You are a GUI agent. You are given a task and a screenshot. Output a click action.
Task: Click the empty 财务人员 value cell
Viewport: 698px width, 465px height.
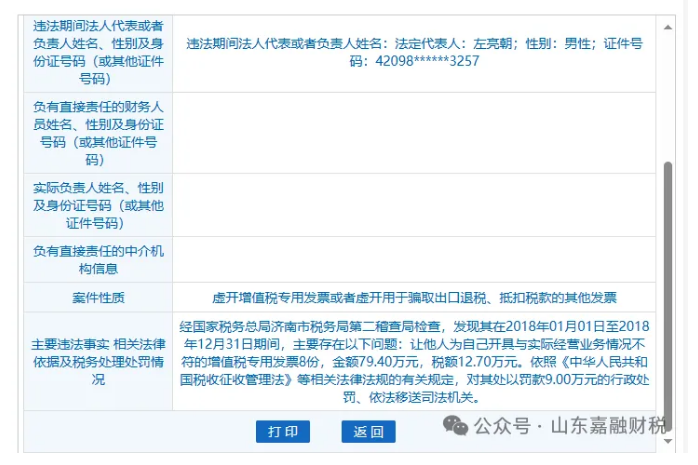coord(414,133)
